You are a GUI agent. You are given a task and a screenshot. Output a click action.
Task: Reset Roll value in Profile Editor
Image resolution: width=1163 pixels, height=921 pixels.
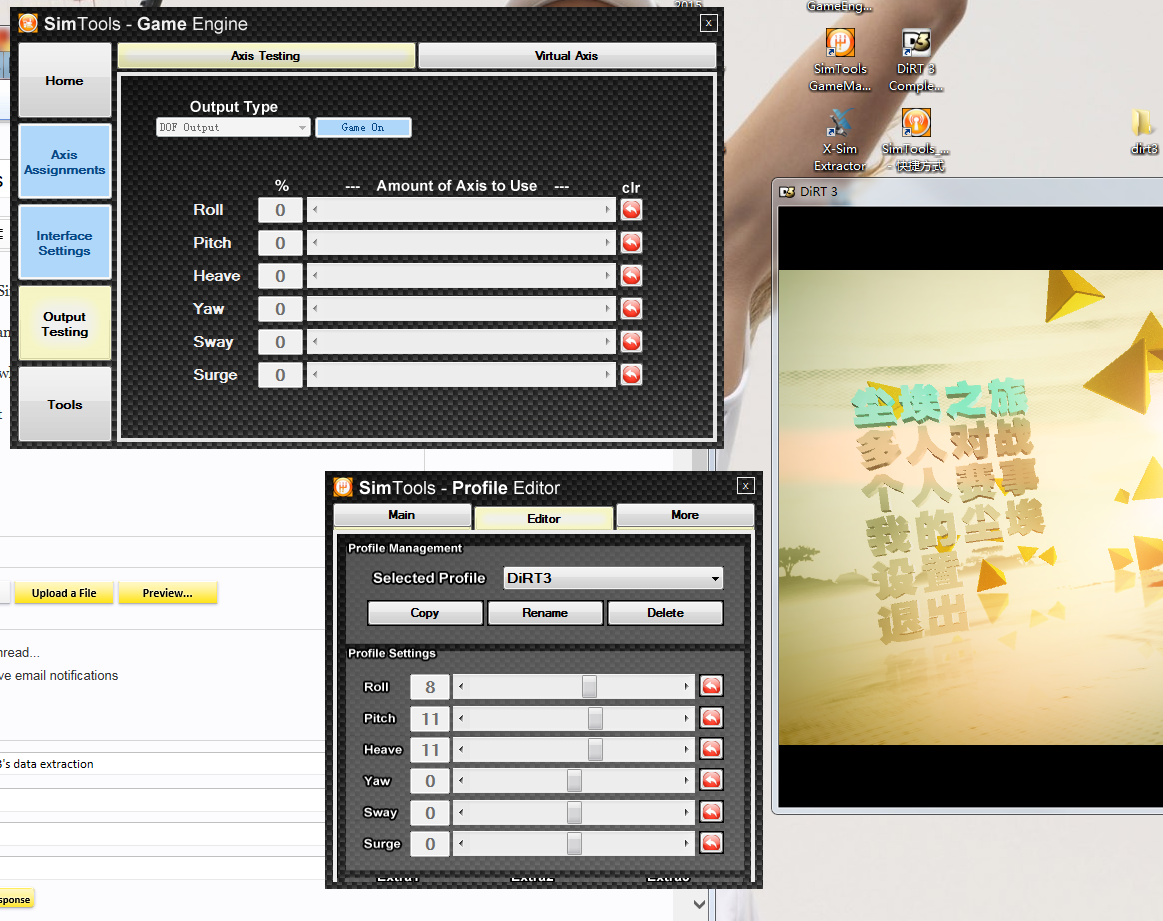[x=711, y=686]
